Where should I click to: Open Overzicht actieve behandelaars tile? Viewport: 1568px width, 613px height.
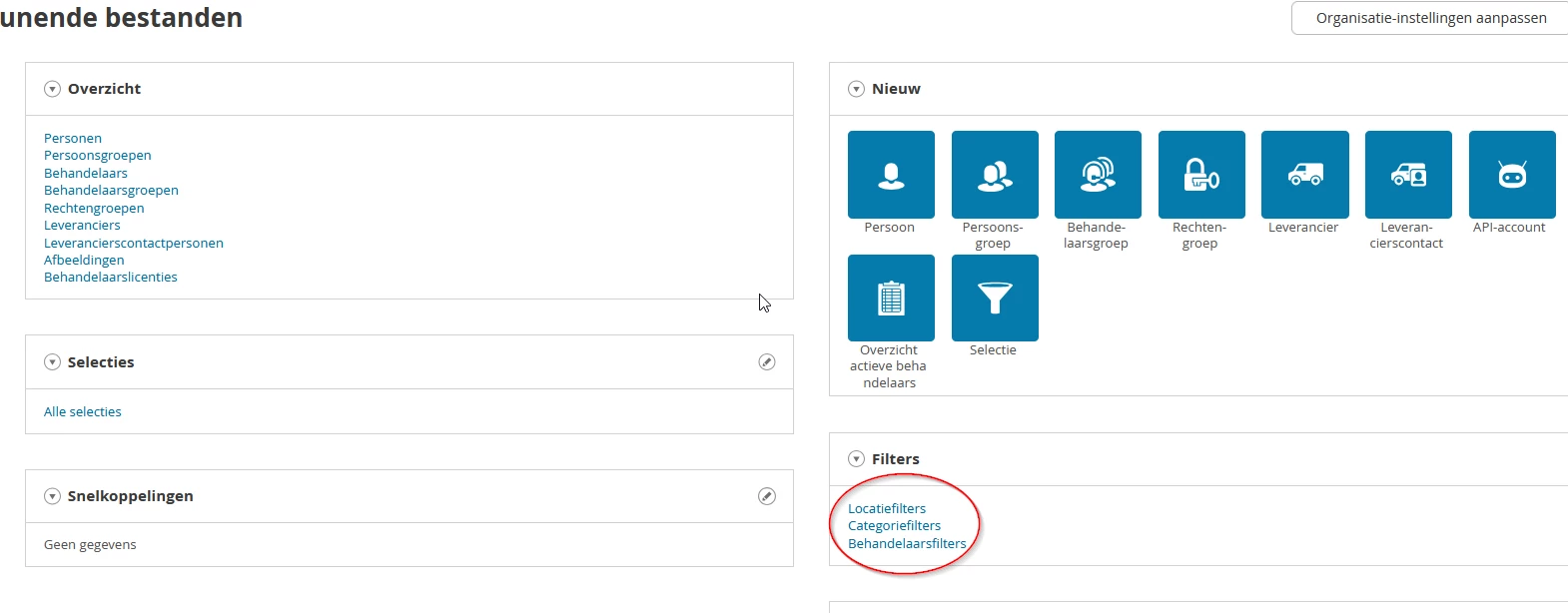[x=891, y=298]
